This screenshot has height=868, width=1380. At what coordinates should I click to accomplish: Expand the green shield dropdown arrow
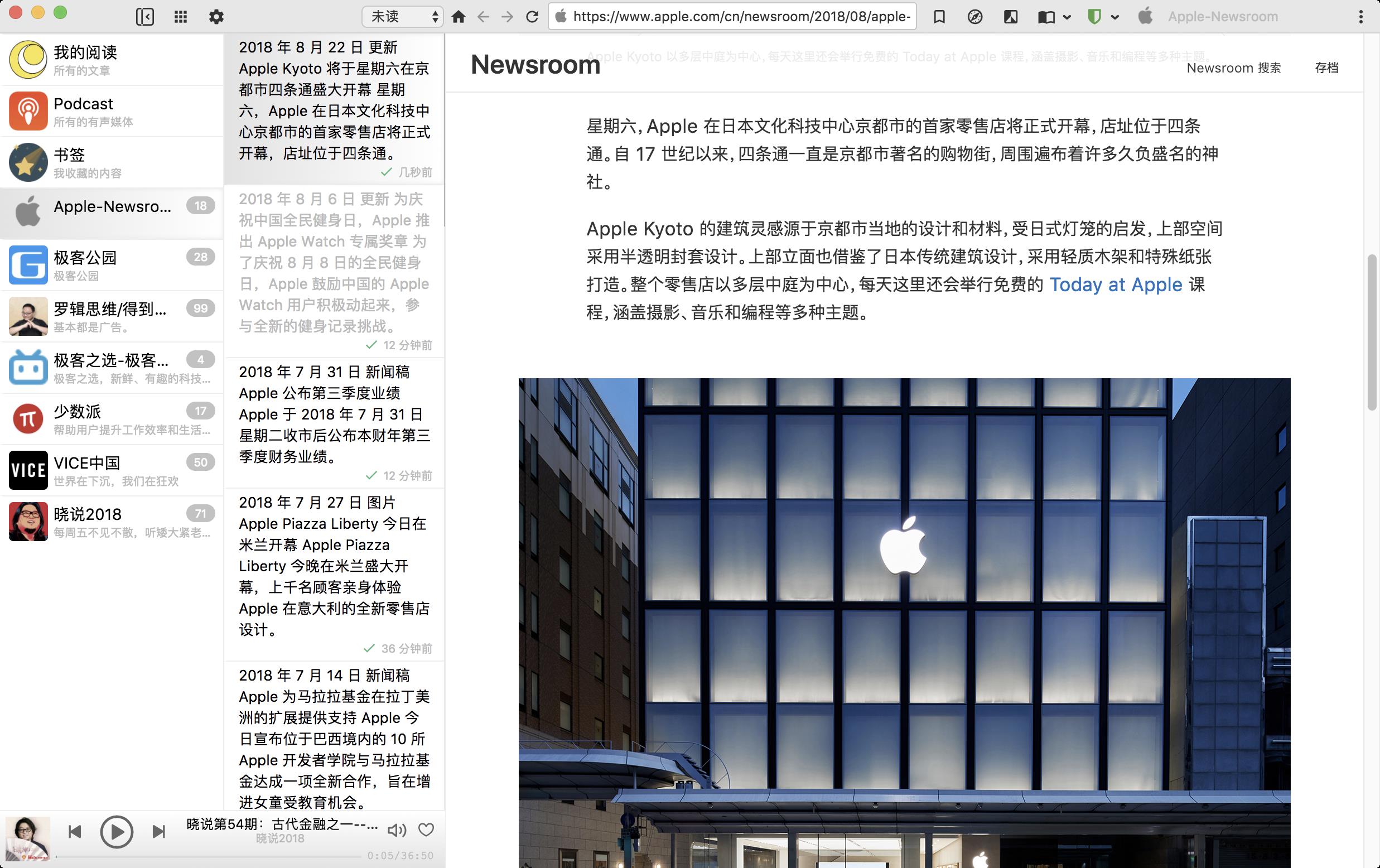point(1115,17)
